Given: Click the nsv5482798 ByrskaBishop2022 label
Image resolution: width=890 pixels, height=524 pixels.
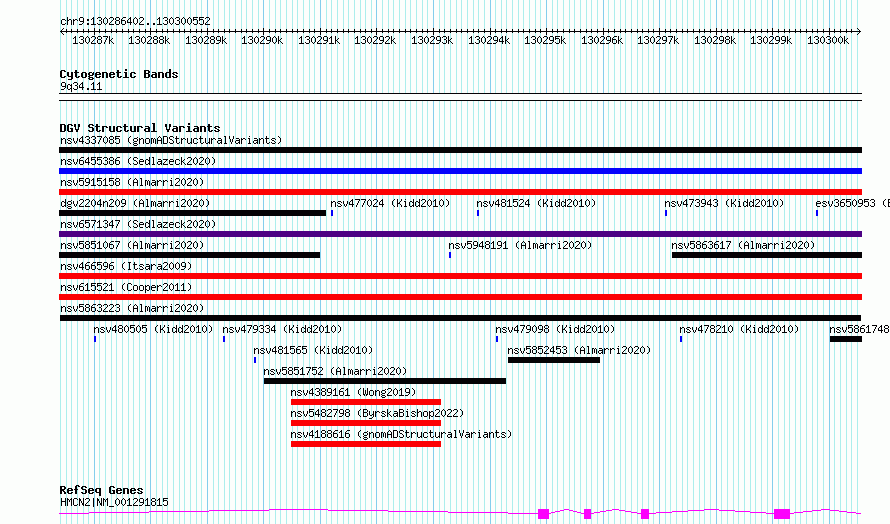Looking at the screenshot, I should coord(377,413).
